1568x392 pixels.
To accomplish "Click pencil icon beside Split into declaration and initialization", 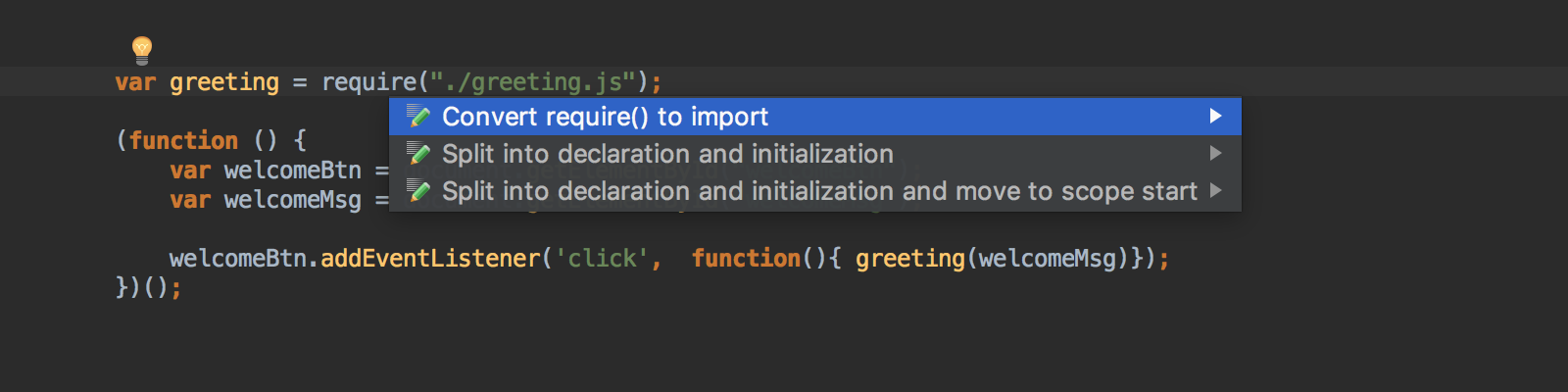I will 418,154.
